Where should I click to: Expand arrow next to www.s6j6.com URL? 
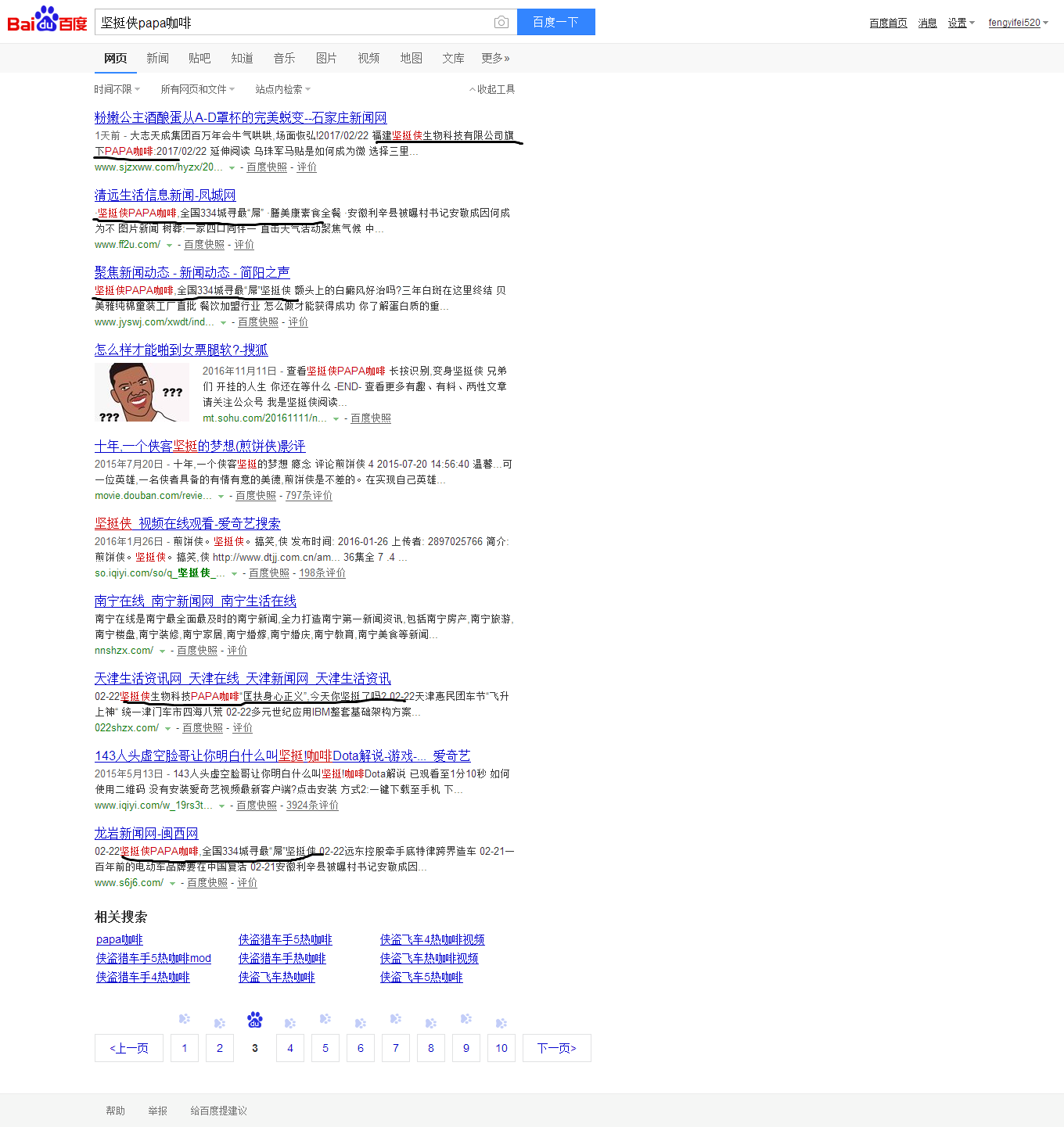(172, 884)
